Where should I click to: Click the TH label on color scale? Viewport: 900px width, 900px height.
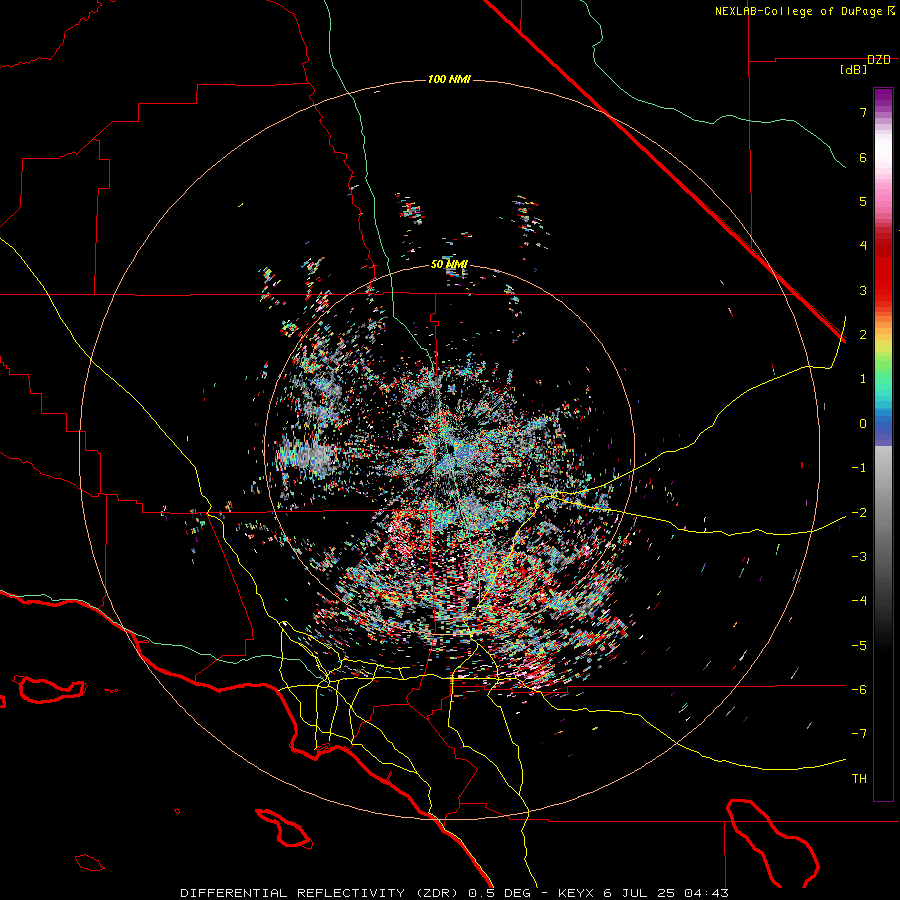tap(859, 778)
